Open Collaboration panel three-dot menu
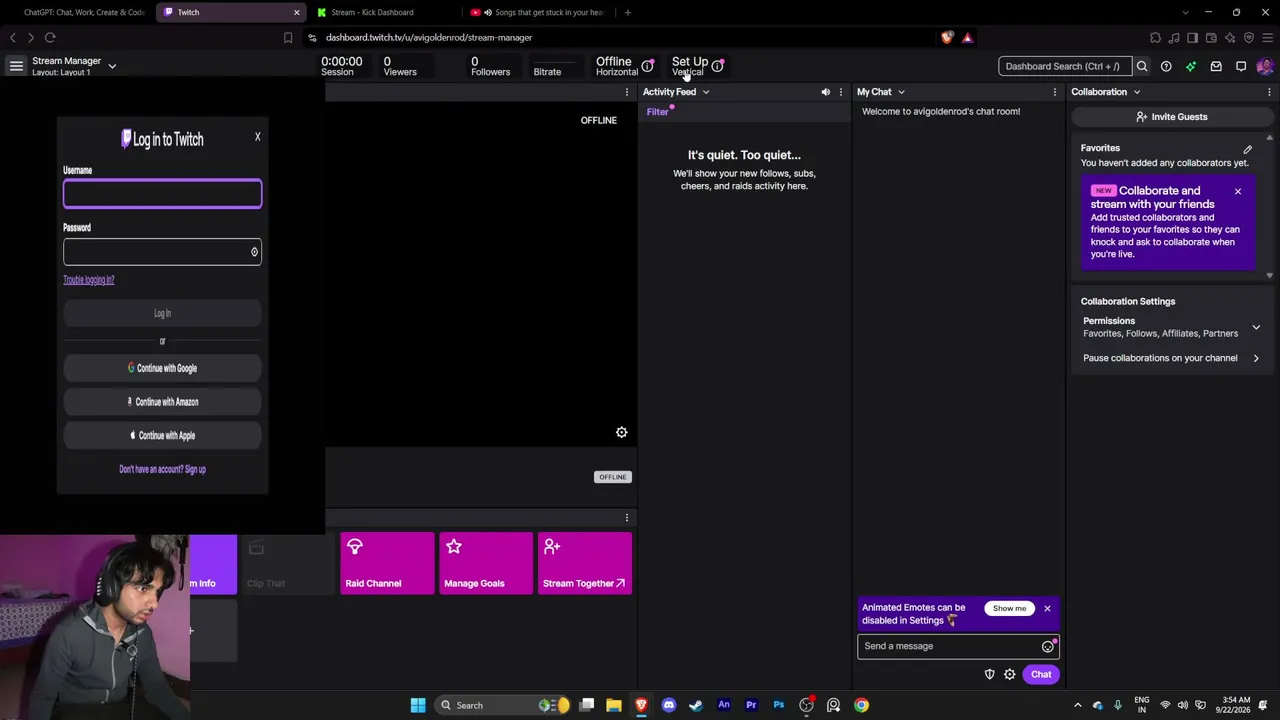Viewport: 1280px width, 720px height. pyautogui.click(x=1269, y=92)
